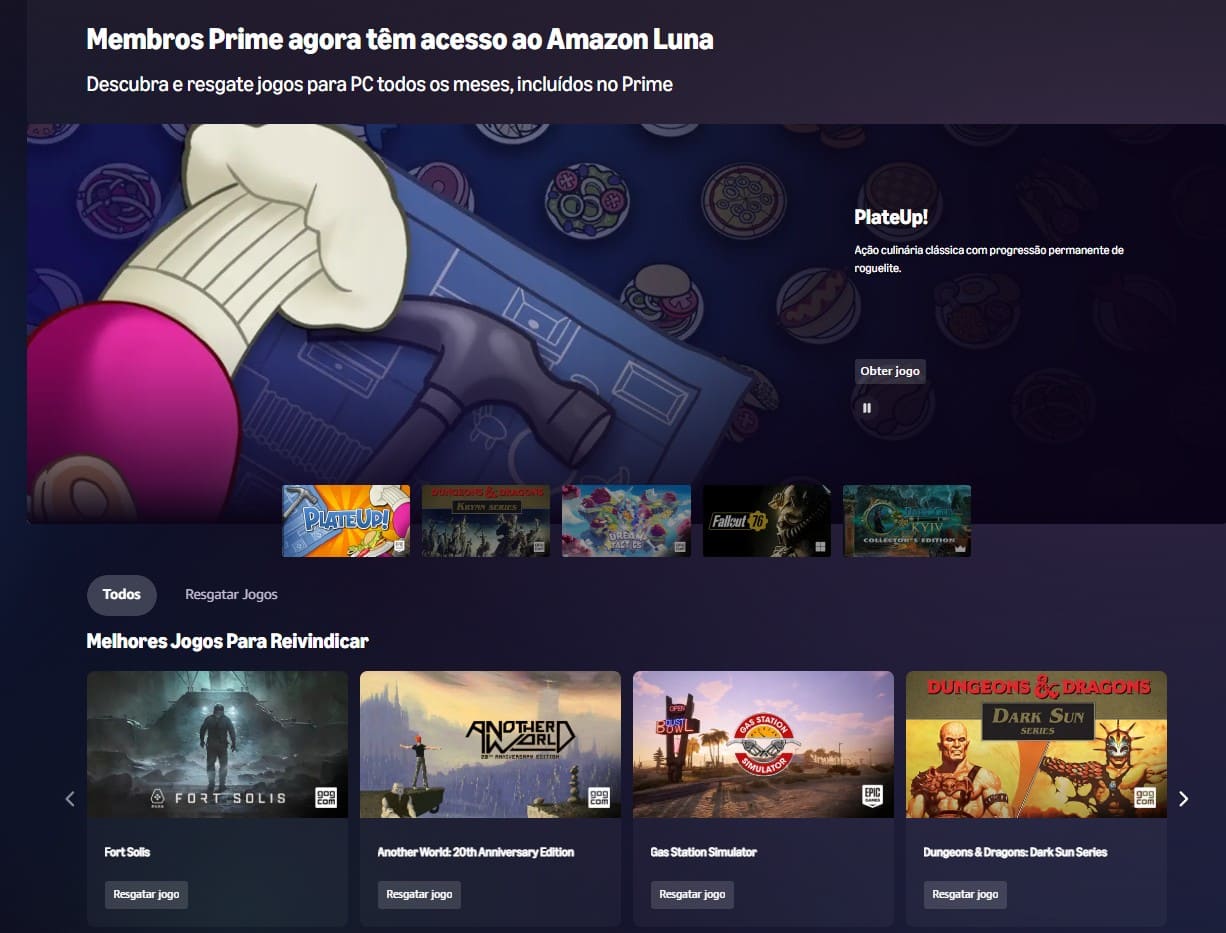
Task: Click Obter jogo for PlateUp!
Action: coord(890,371)
